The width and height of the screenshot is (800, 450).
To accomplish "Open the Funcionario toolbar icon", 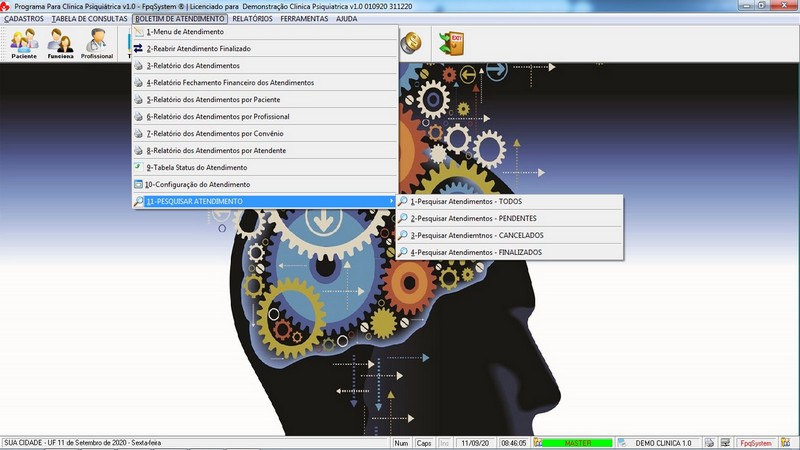I will tap(60, 43).
